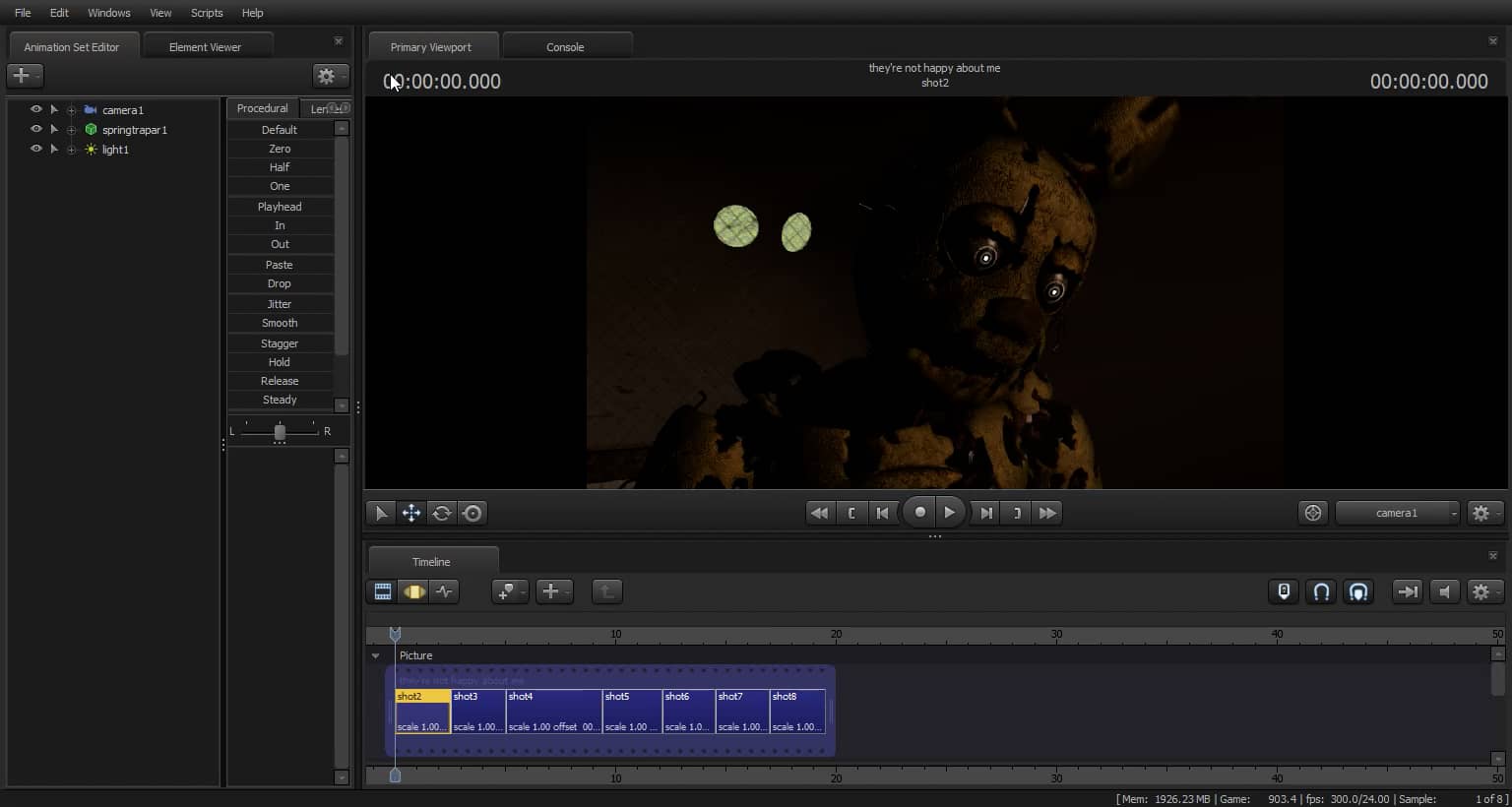The height and width of the screenshot is (807, 1512).
Task: Hide light1 using its eye icon
Action: click(36, 149)
